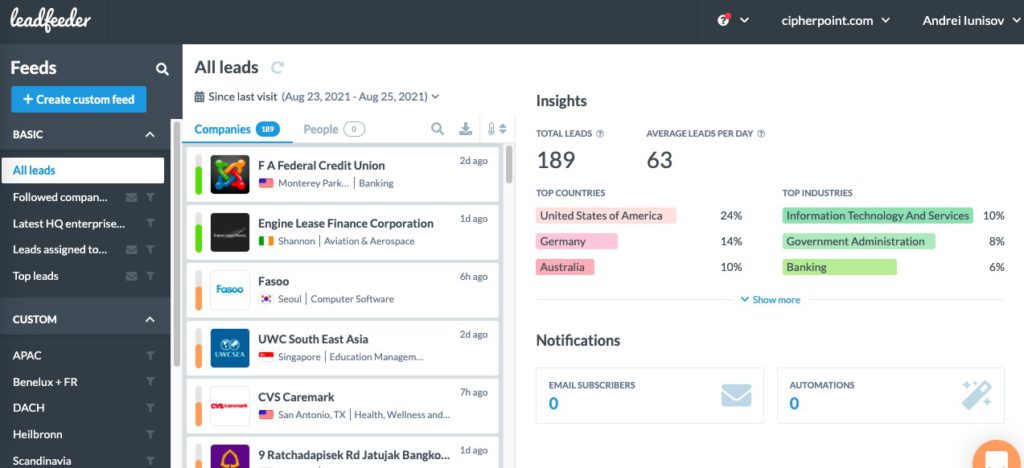The width and height of the screenshot is (1024, 468).
Task: Open UWC South East Asia lead
Action: coord(343,348)
